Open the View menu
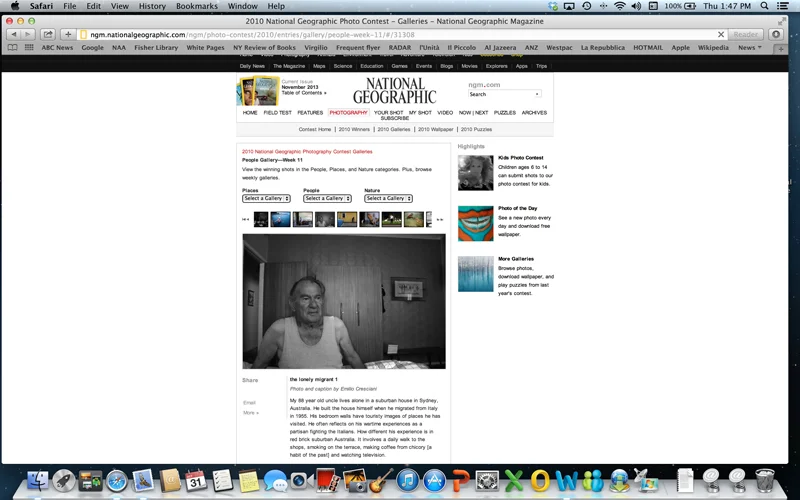 tap(120, 6)
